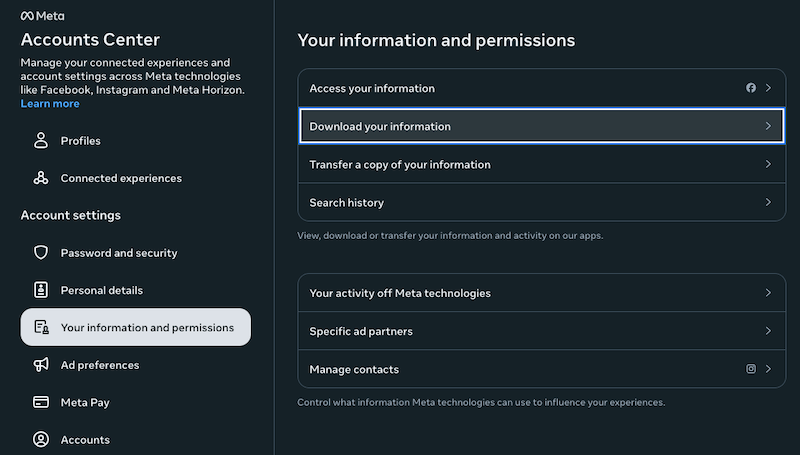This screenshot has height=455, width=800.
Task: Open Transfer a copy chevron arrow
Action: click(x=768, y=164)
